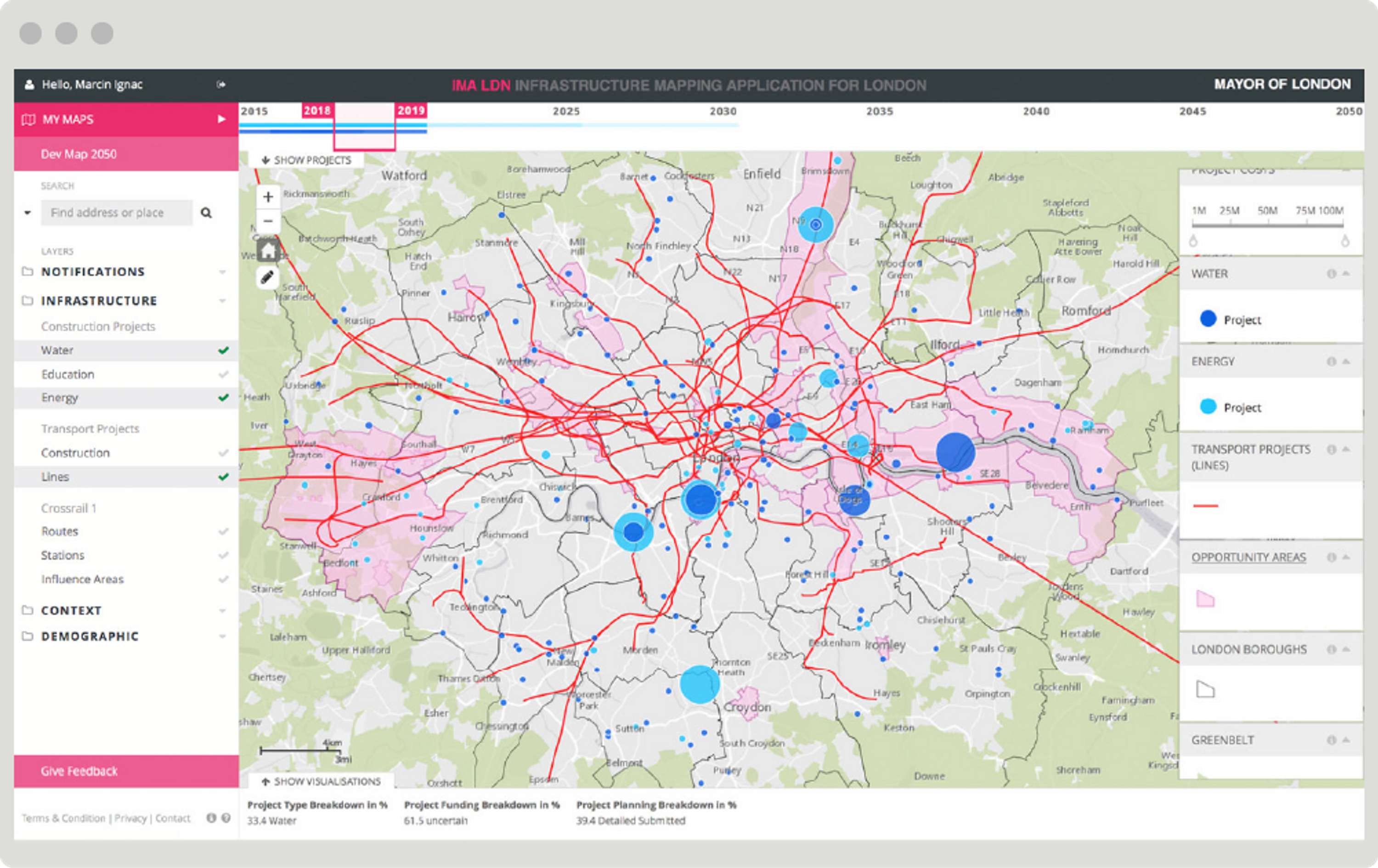Click the logout icon in header
Screen dimensions: 1378x868
click(x=221, y=85)
